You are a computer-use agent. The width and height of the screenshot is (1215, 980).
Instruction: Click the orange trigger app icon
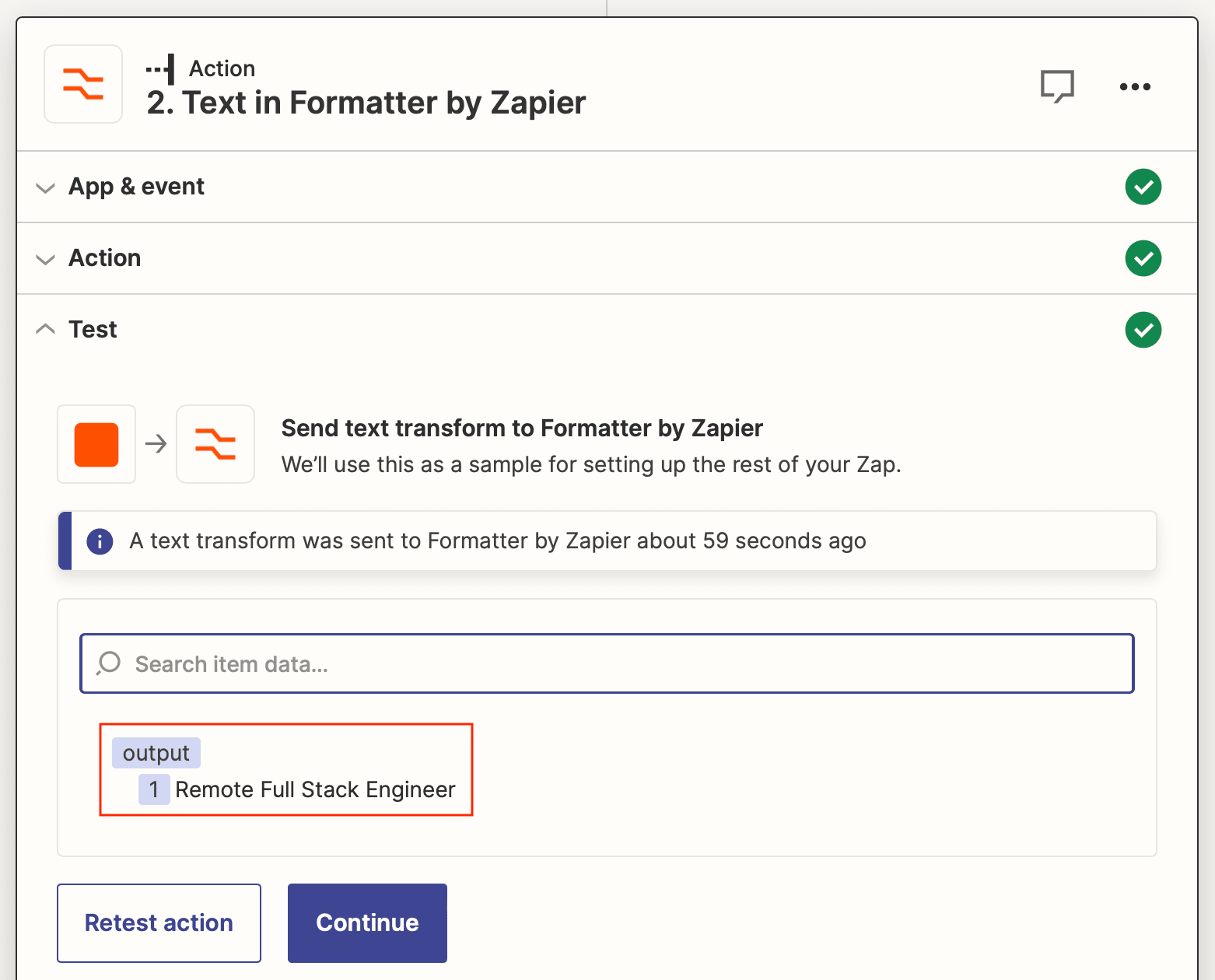(x=96, y=444)
